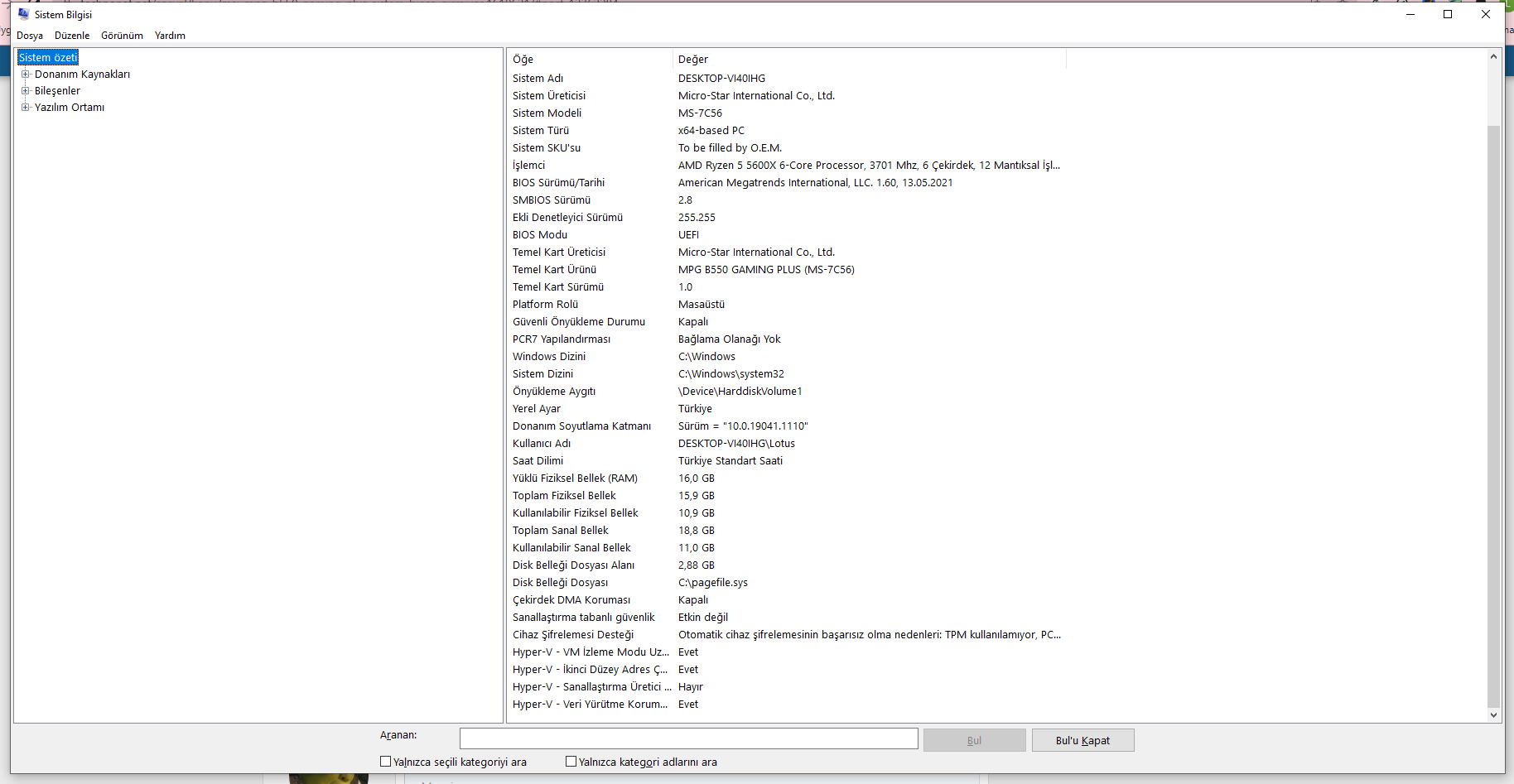Focus the Aranan search field
Screen dimensions: 1514x784
tap(689, 738)
